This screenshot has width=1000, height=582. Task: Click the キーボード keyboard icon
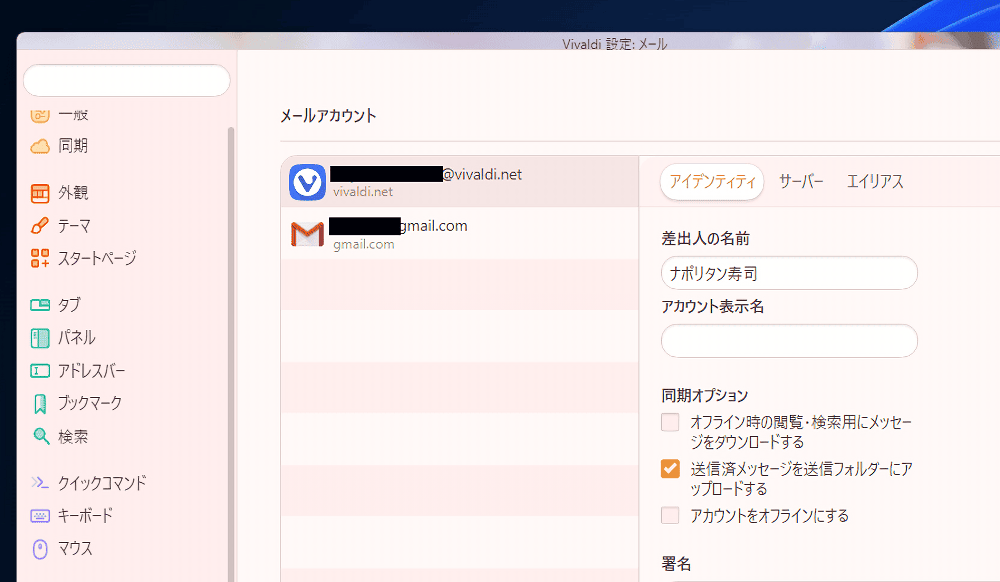(x=40, y=516)
